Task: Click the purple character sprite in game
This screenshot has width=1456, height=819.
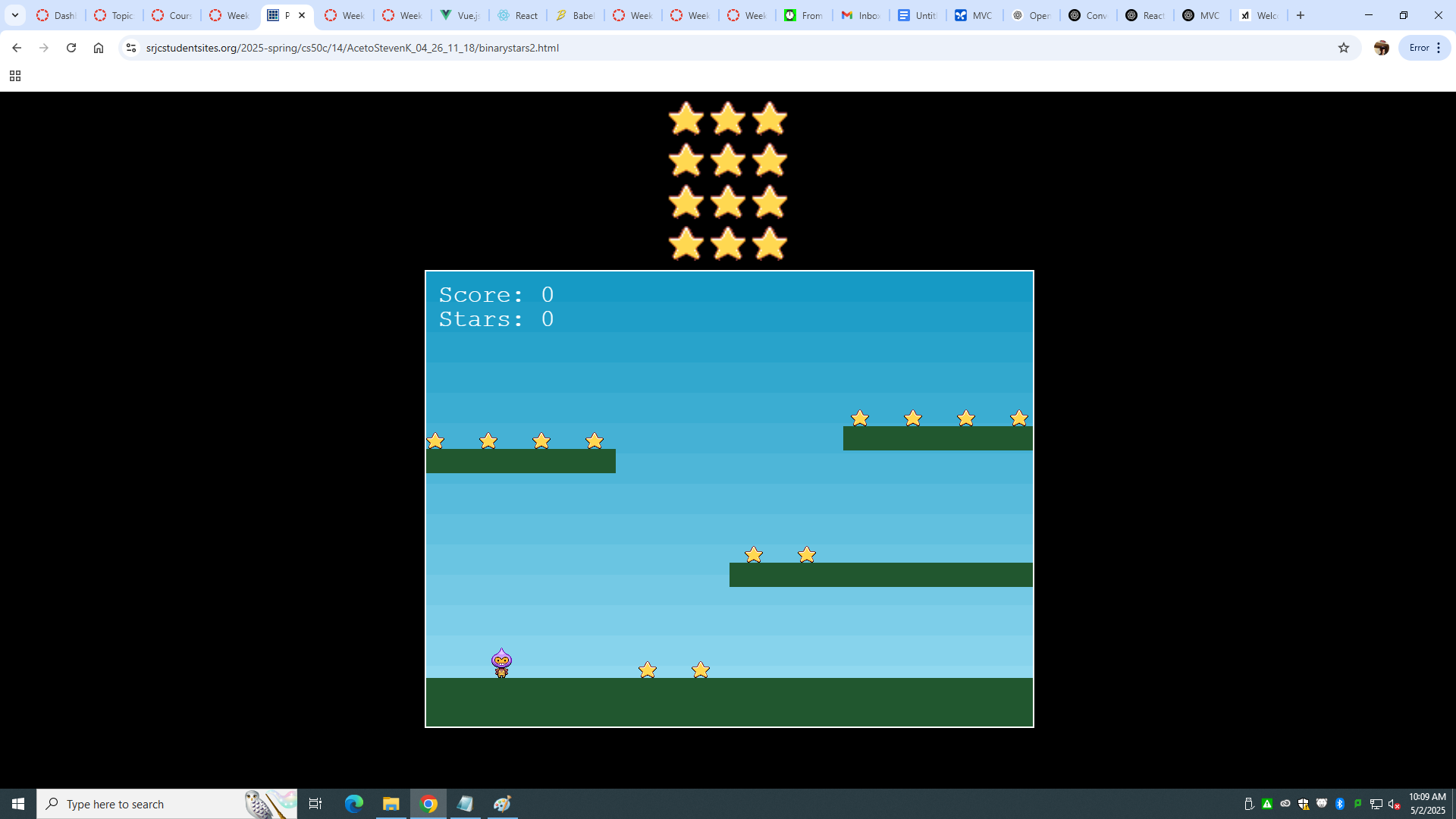Action: tap(501, 663)
